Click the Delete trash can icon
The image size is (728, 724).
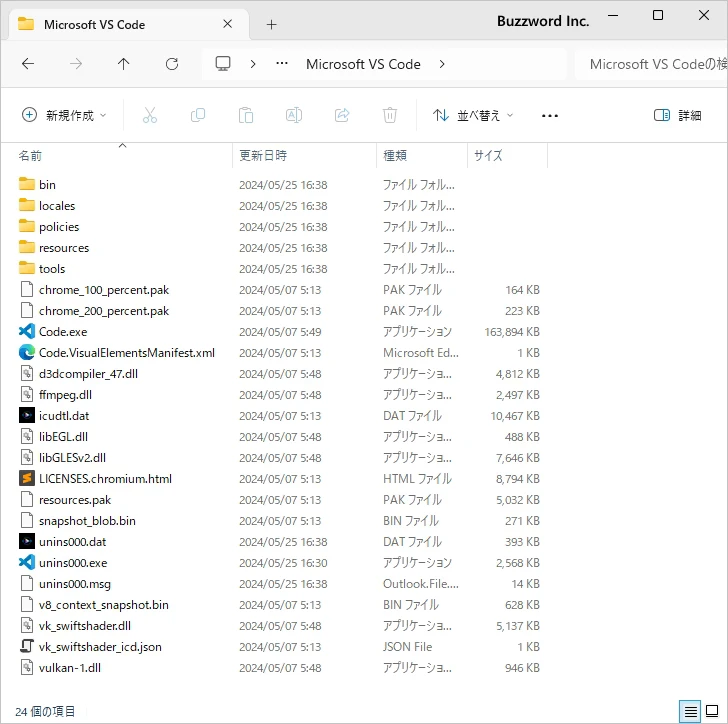pyautogui.click(x=390, y=115)
